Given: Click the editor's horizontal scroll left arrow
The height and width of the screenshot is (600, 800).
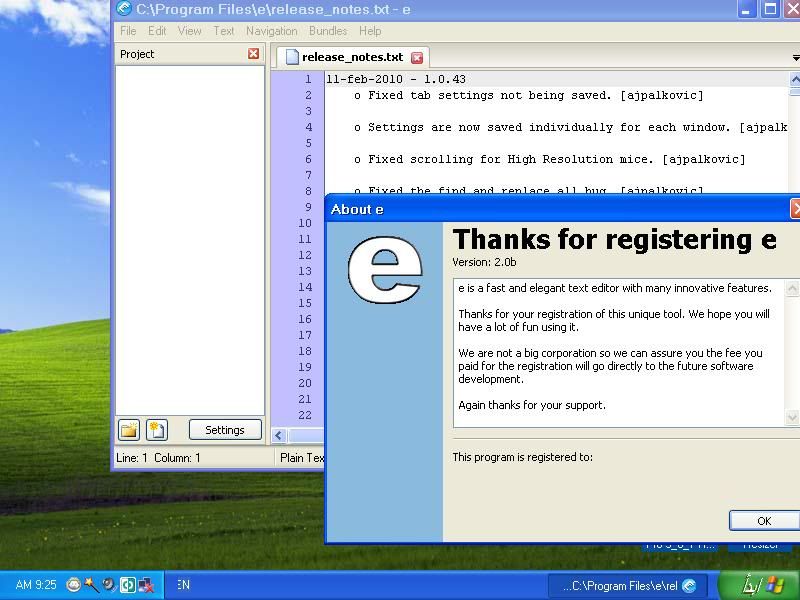Looking at the screenshot, I should tap(279, 436).
